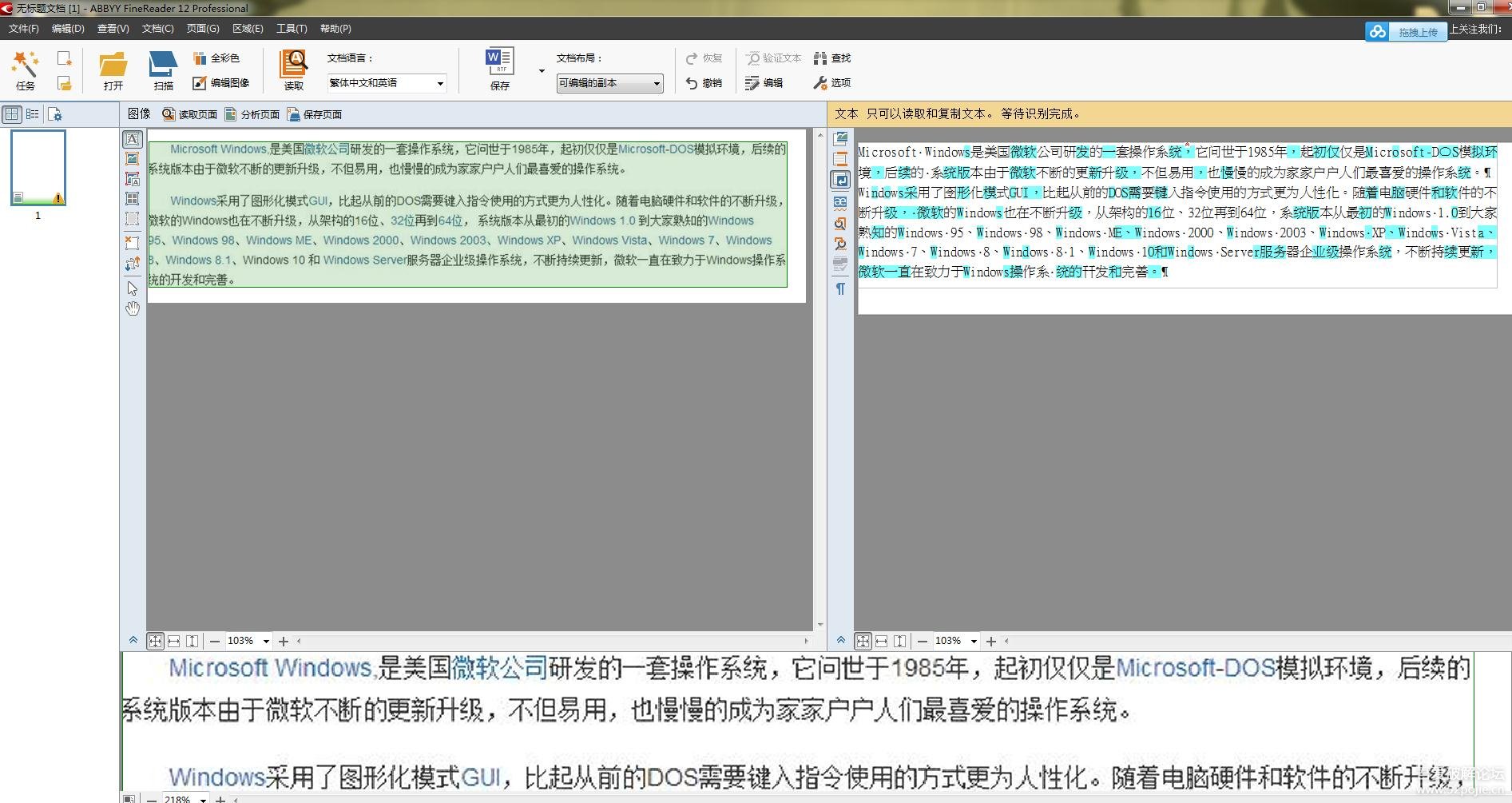
Task: Select the draw text area tool
Action: (x=133, y=139)
